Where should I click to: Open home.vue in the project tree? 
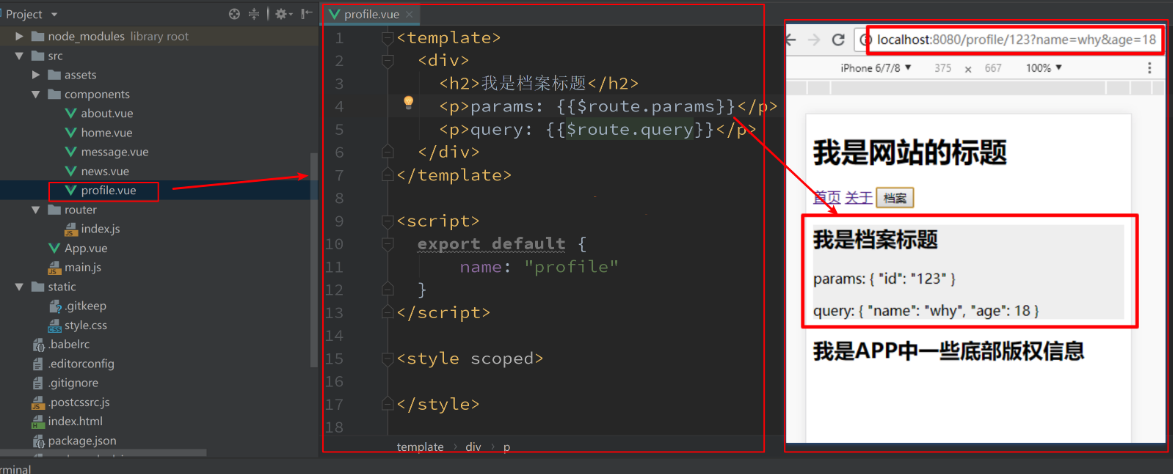(99, 132)
